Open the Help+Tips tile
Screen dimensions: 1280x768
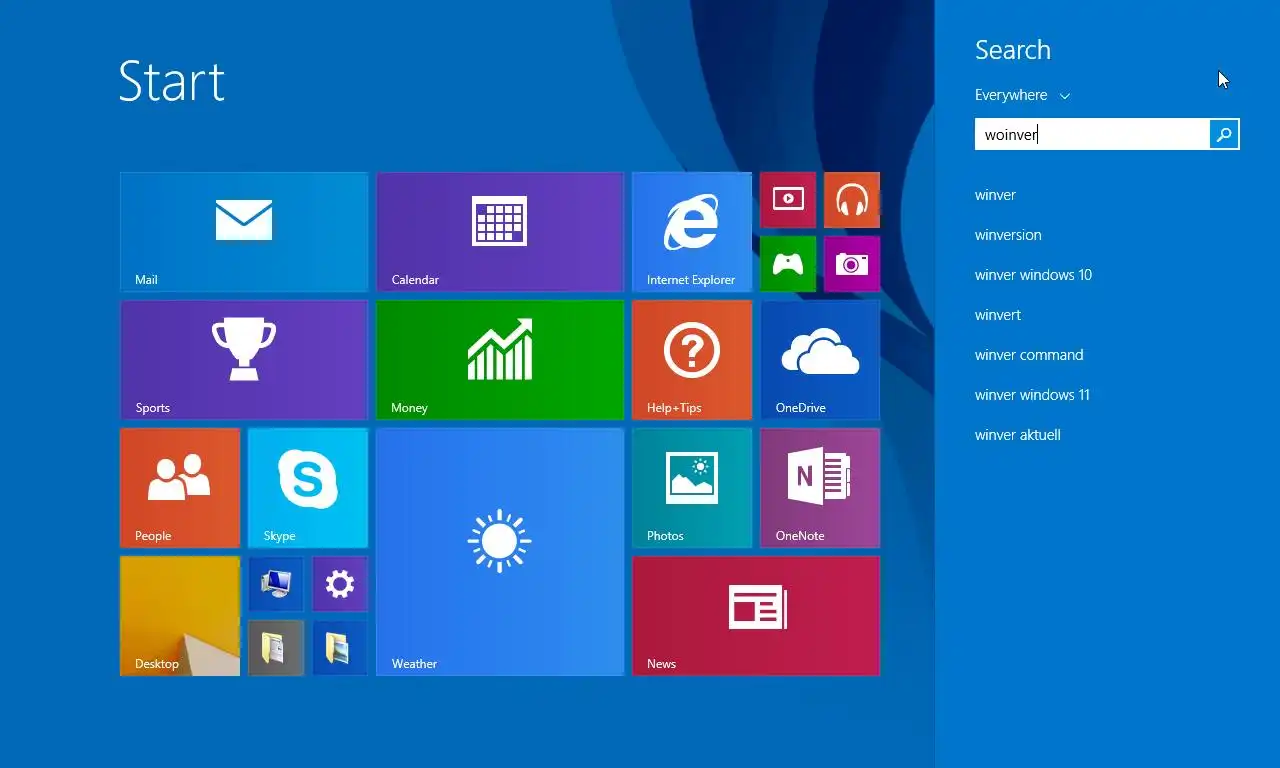coord(692,360)
